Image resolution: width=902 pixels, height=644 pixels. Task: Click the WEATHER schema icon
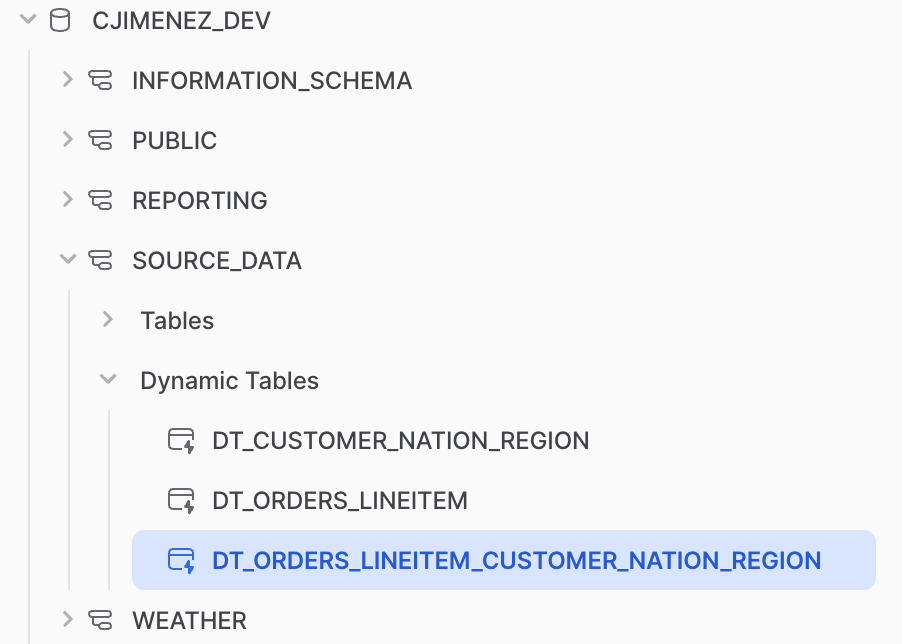click(x=100, y=620)
